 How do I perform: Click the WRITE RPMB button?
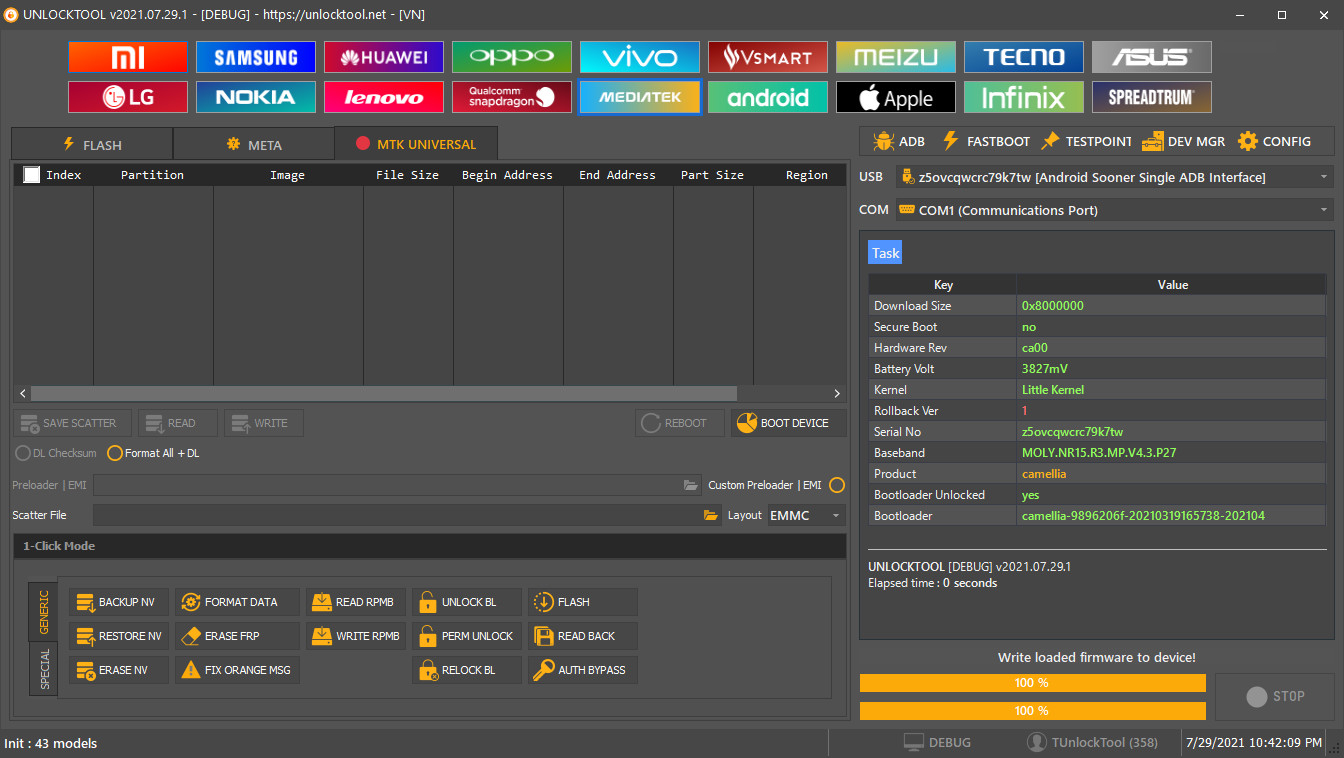pyautogui.click(x=356, y=636)
